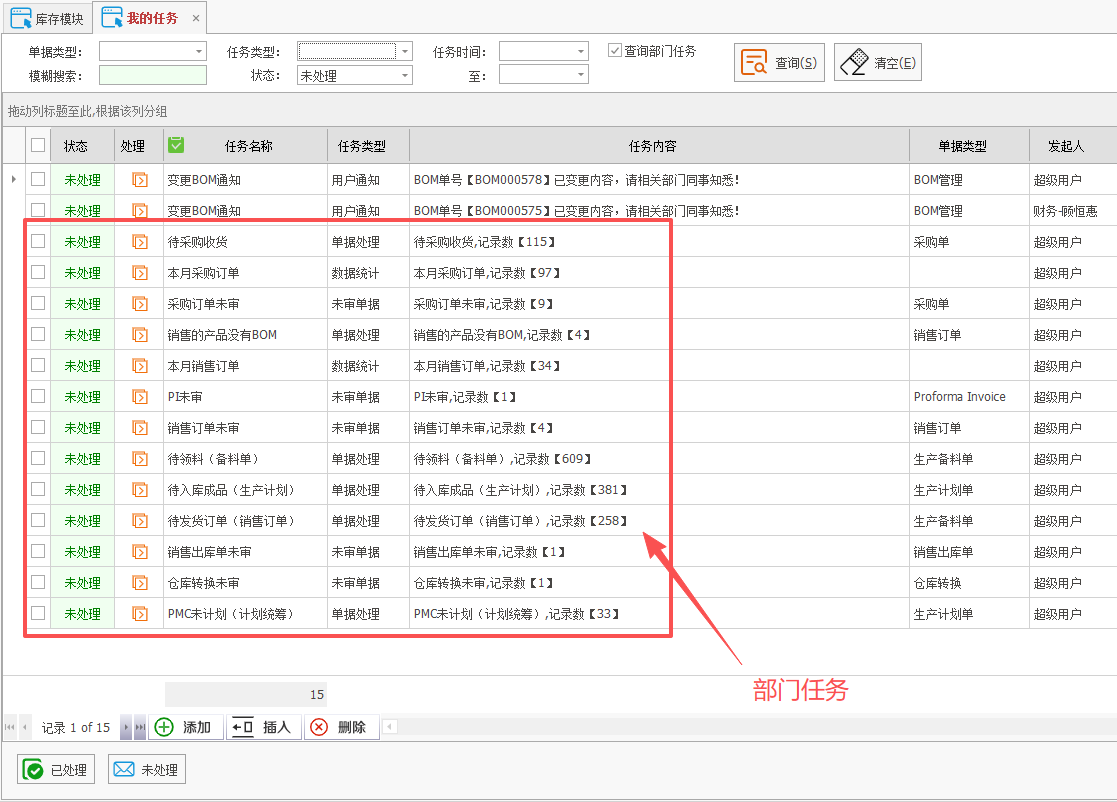Click the process icon for 变更BOM通知 task
The image size is (1117, 802).
tap(139, 179)
